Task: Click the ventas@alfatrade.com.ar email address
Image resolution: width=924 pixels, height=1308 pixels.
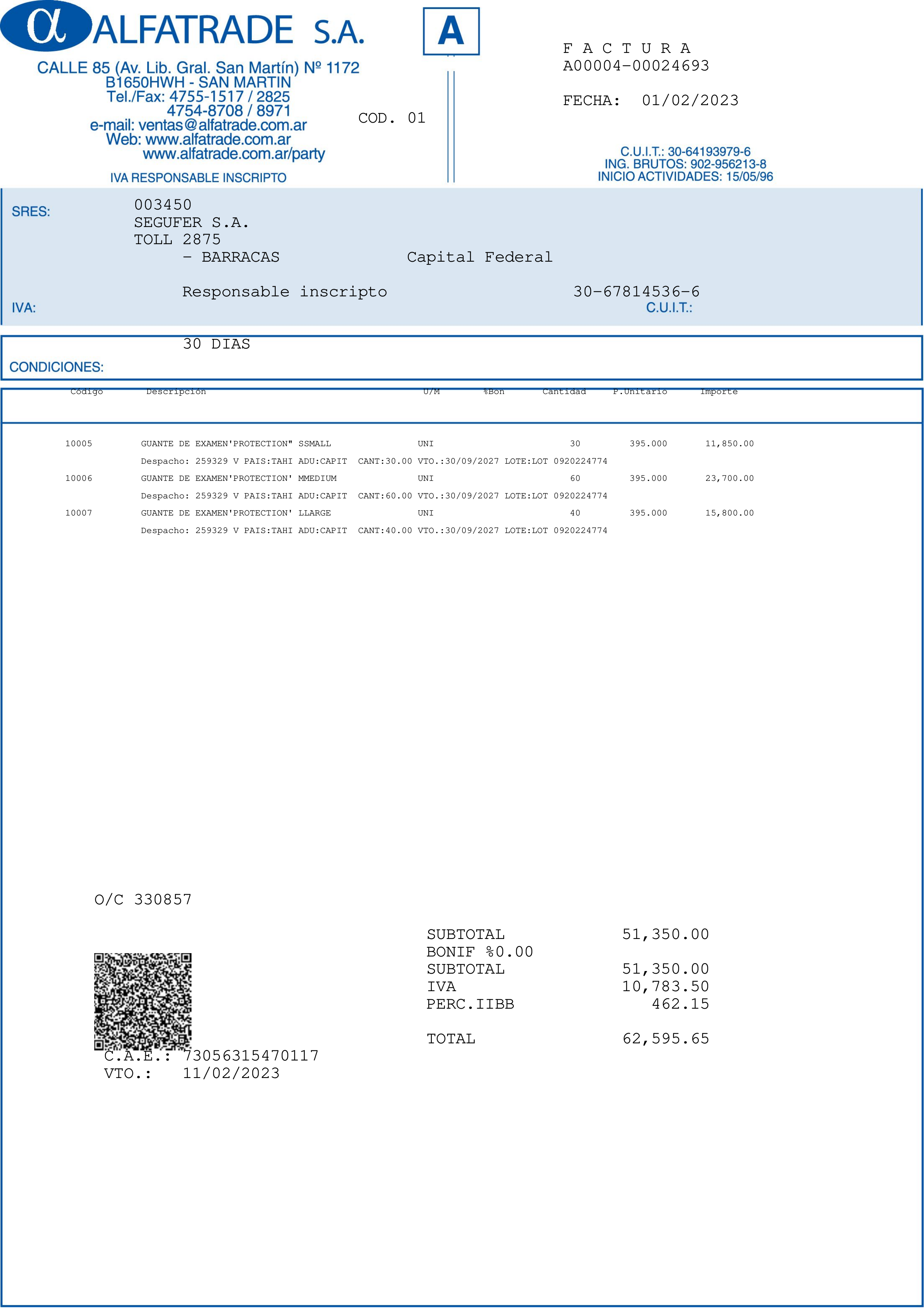Action: pos(222,125)
